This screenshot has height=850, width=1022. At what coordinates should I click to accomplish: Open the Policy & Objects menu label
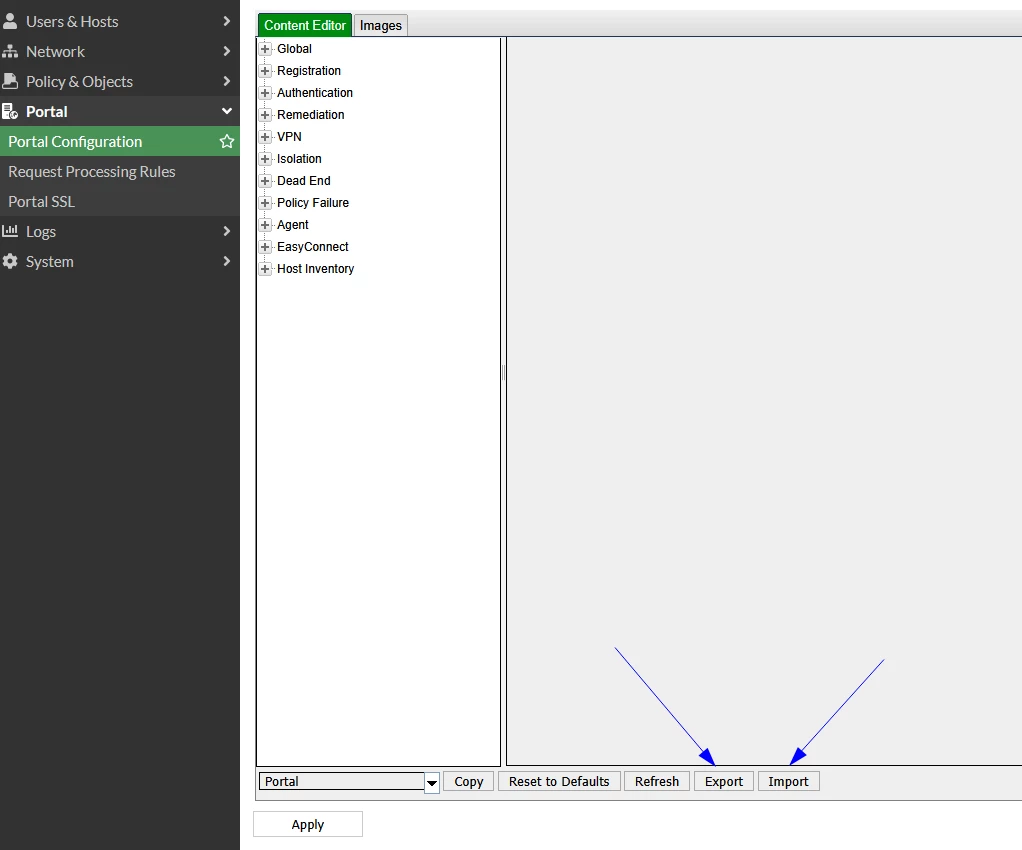click(80, 81)
